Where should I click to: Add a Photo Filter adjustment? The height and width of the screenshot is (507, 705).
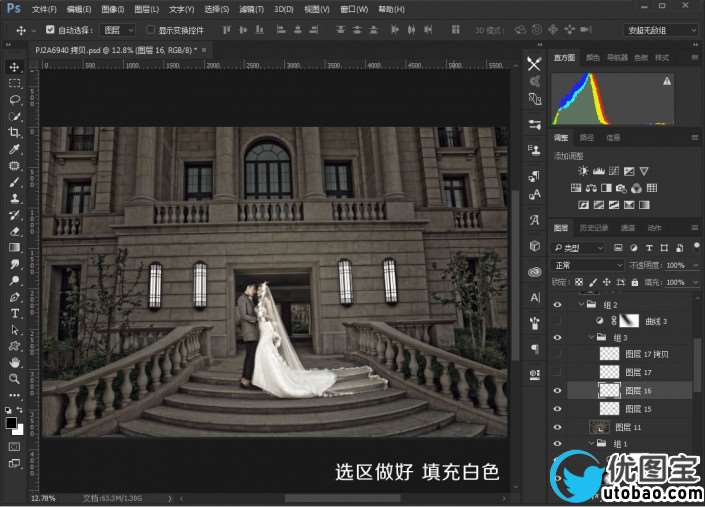tap(621, 188)
